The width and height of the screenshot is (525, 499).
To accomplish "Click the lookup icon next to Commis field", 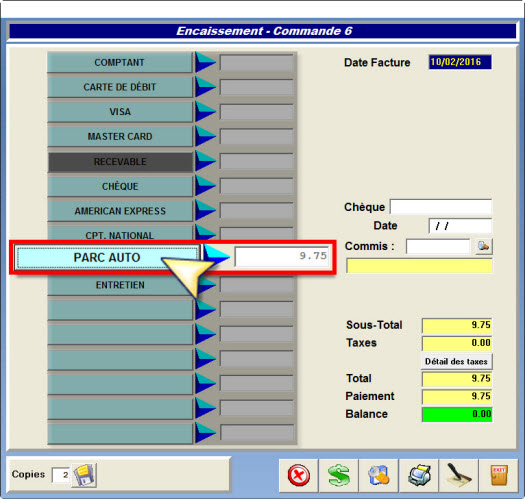I will [483, 246].
